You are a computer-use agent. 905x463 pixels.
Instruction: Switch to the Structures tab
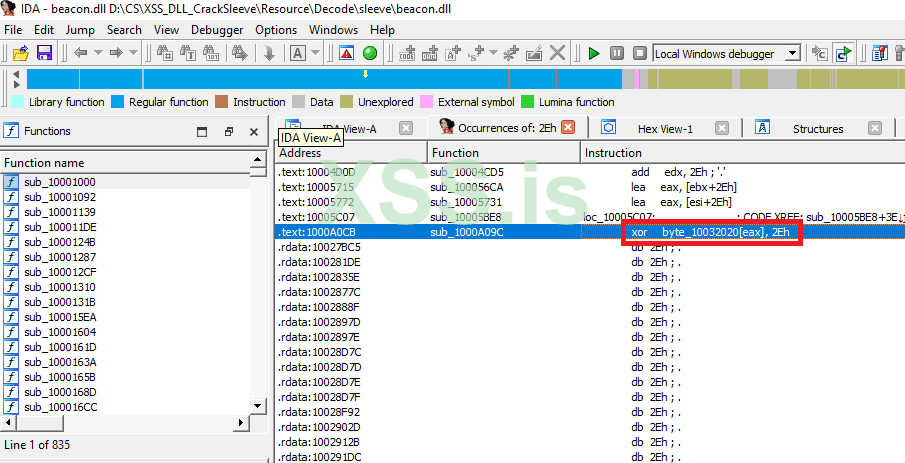[818, 129]
